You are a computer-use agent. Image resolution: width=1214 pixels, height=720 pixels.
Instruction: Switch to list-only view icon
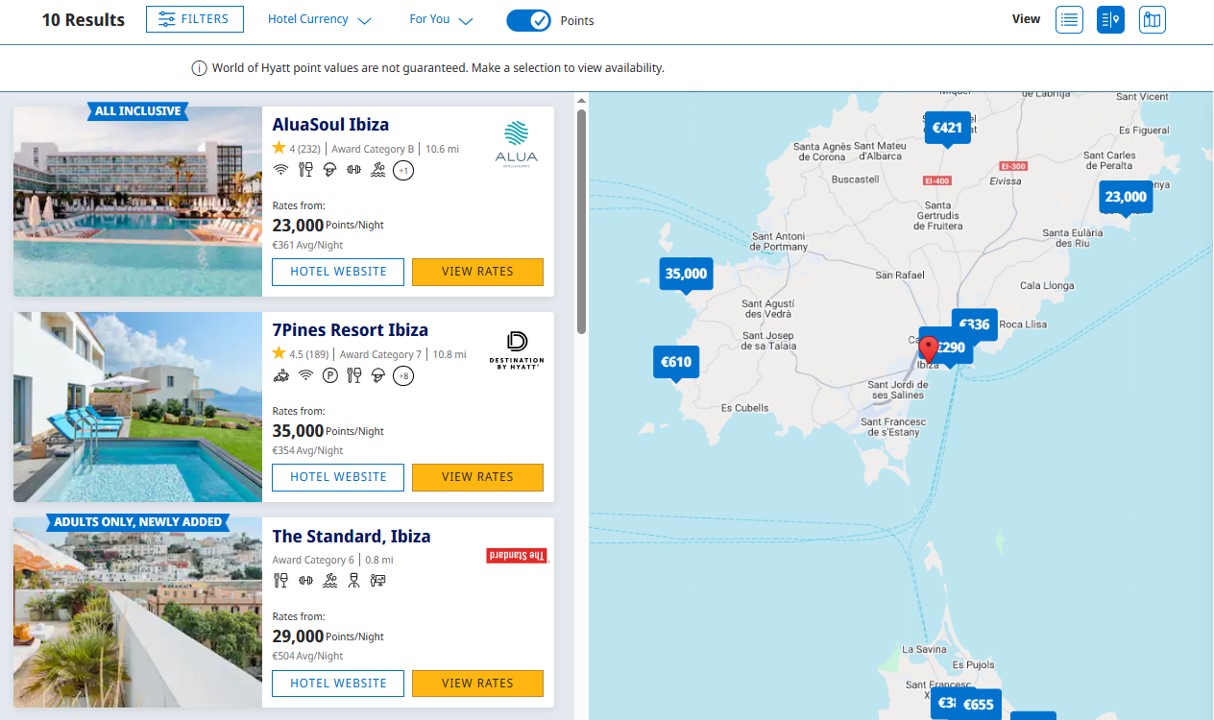(1069, 20)
